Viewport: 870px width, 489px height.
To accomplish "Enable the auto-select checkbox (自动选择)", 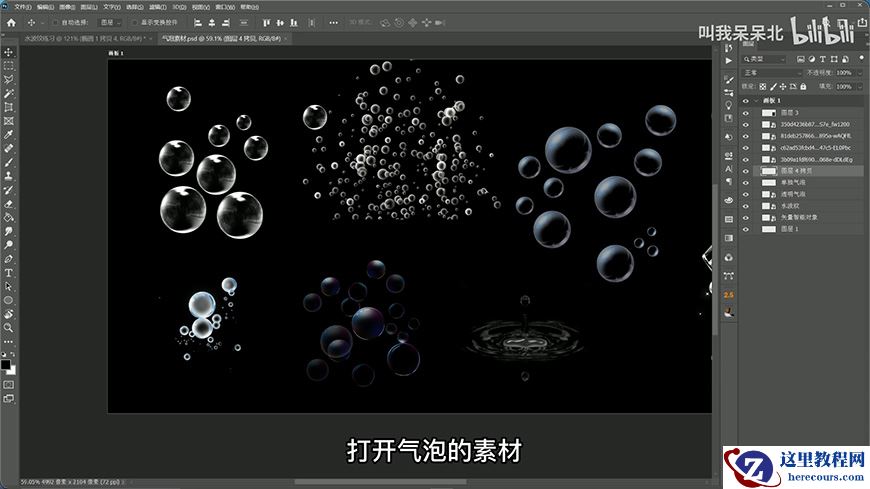I will click(55, 23).
